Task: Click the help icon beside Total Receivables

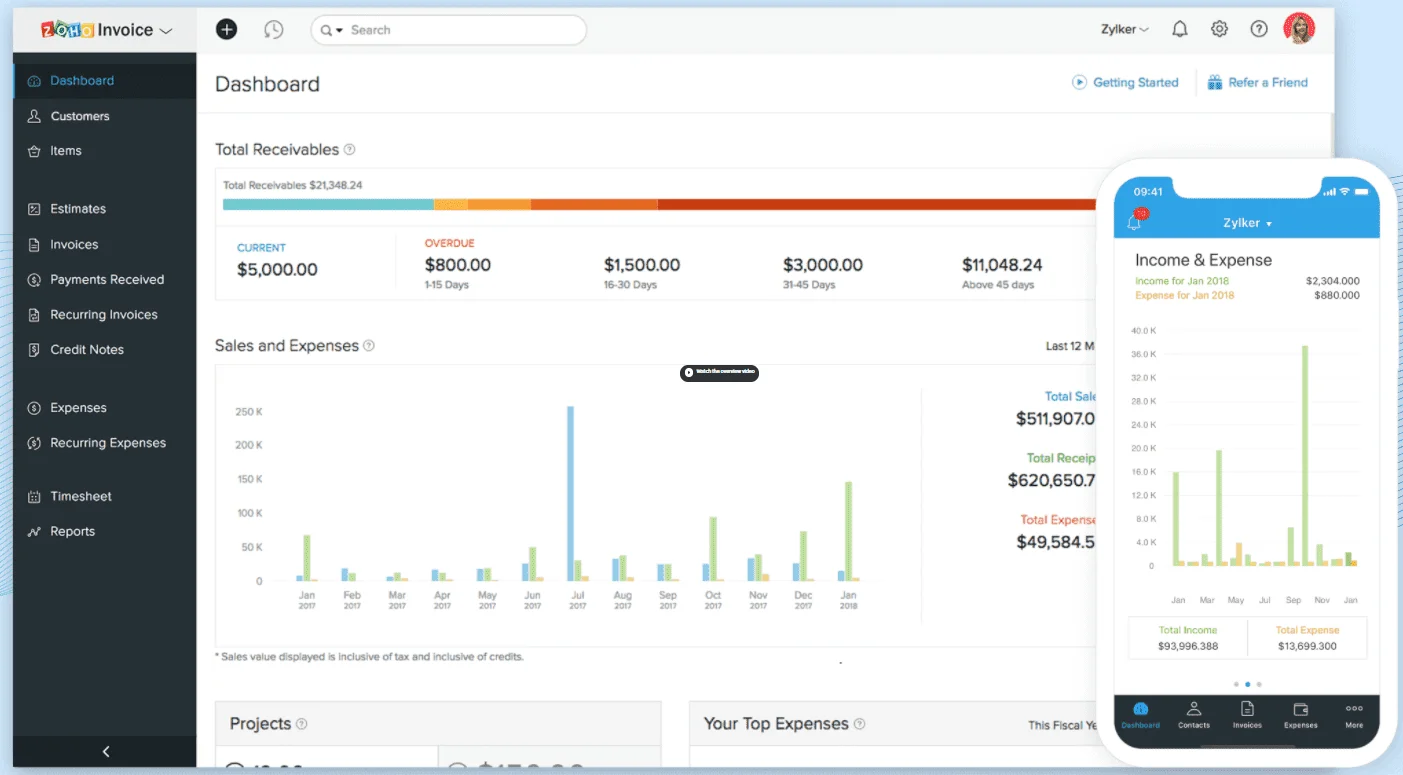Action: coord(349,150)
